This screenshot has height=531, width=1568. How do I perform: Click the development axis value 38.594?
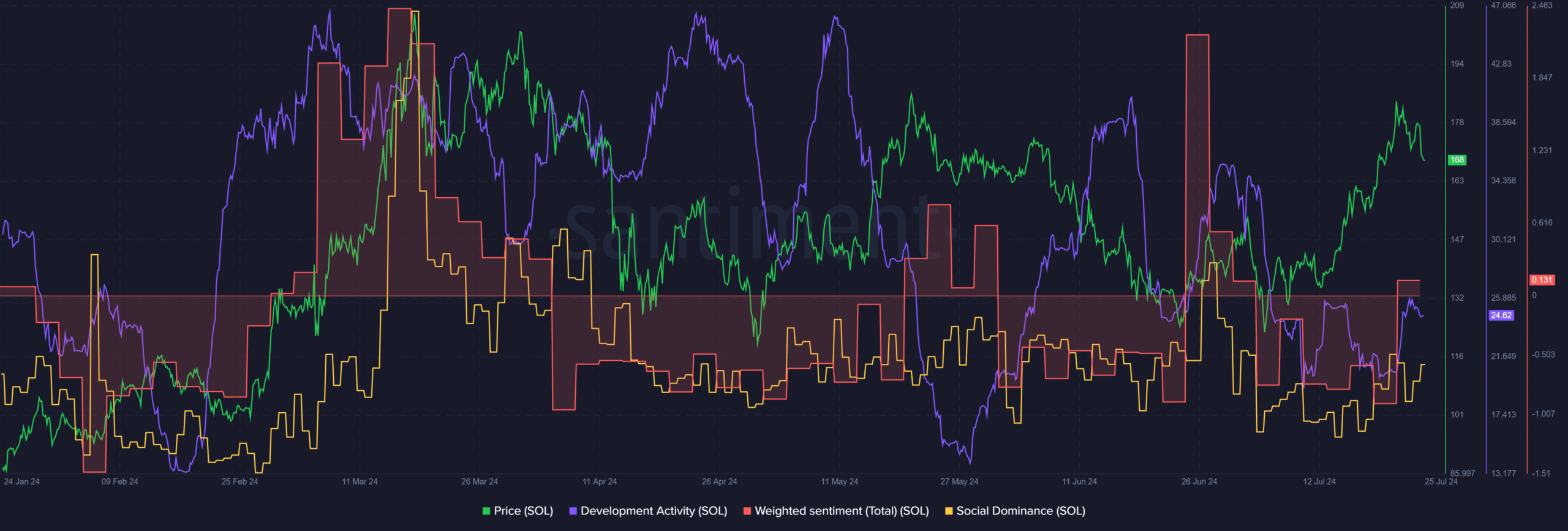1504,122
